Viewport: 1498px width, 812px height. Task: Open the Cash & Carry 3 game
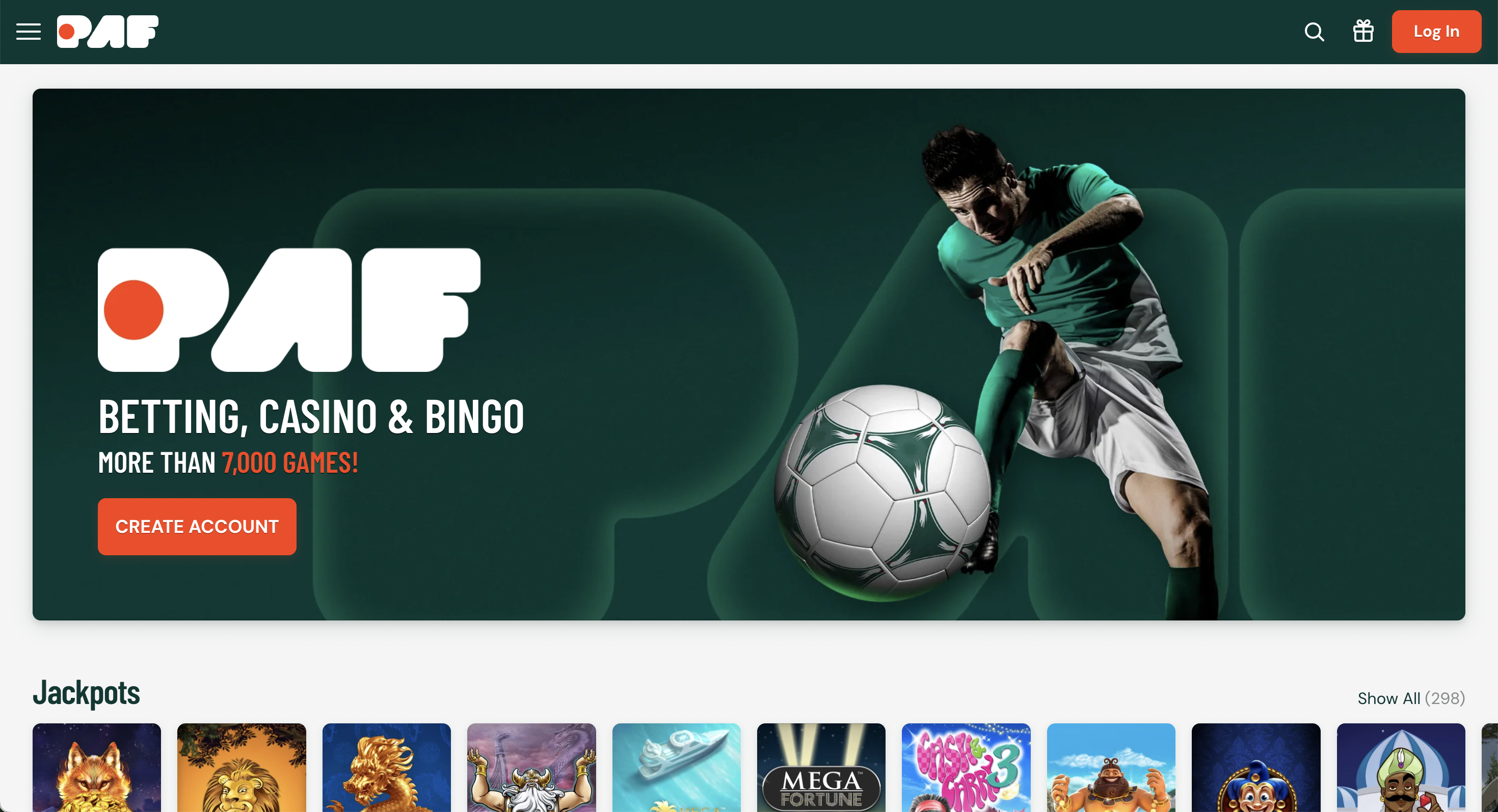[966, 767]
